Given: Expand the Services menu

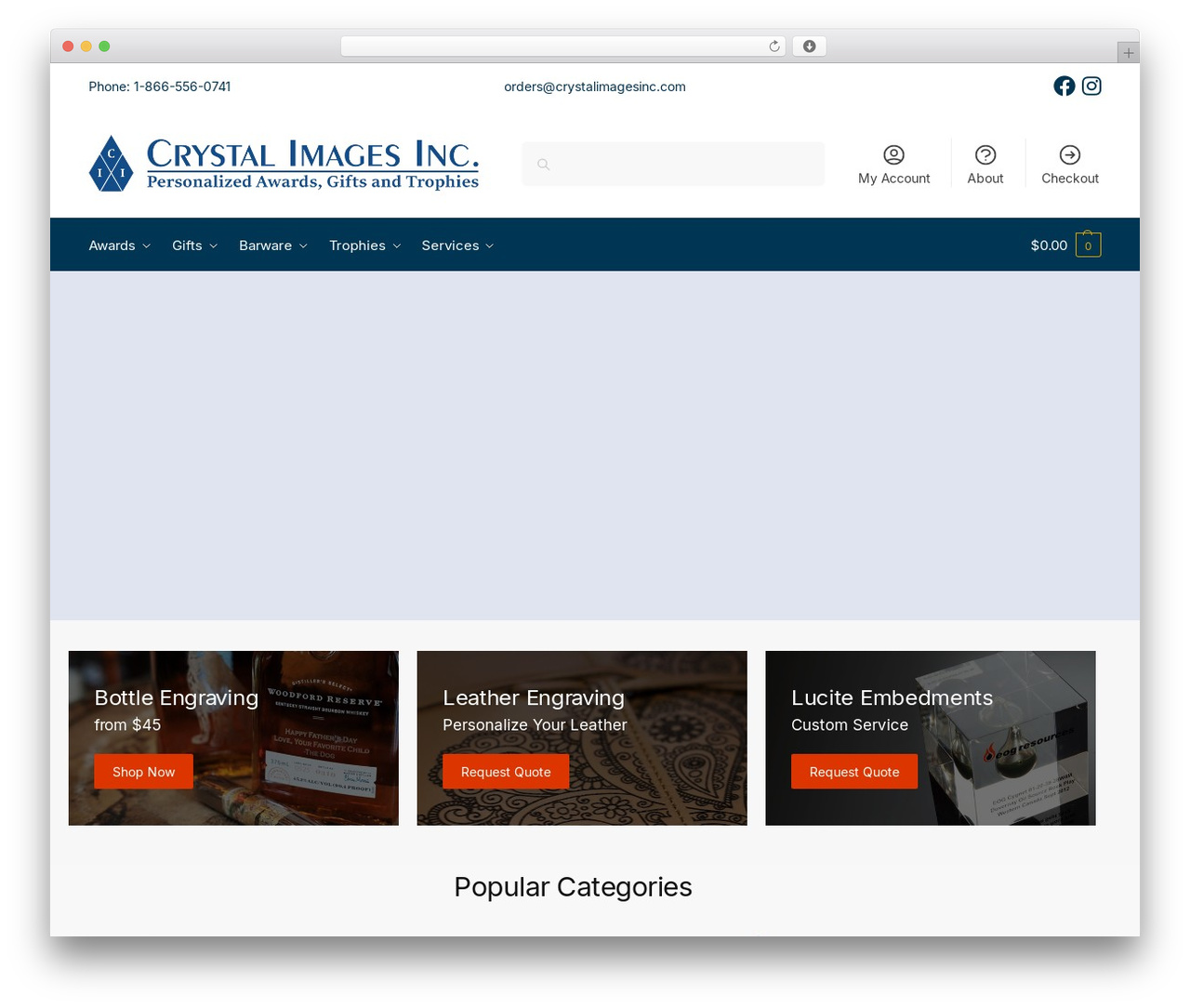Looking at the screenshot, I should [x=457, y=245].
